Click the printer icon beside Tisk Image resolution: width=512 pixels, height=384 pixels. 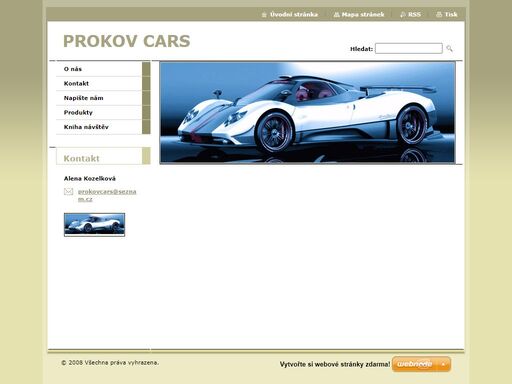tap(439, 15)
